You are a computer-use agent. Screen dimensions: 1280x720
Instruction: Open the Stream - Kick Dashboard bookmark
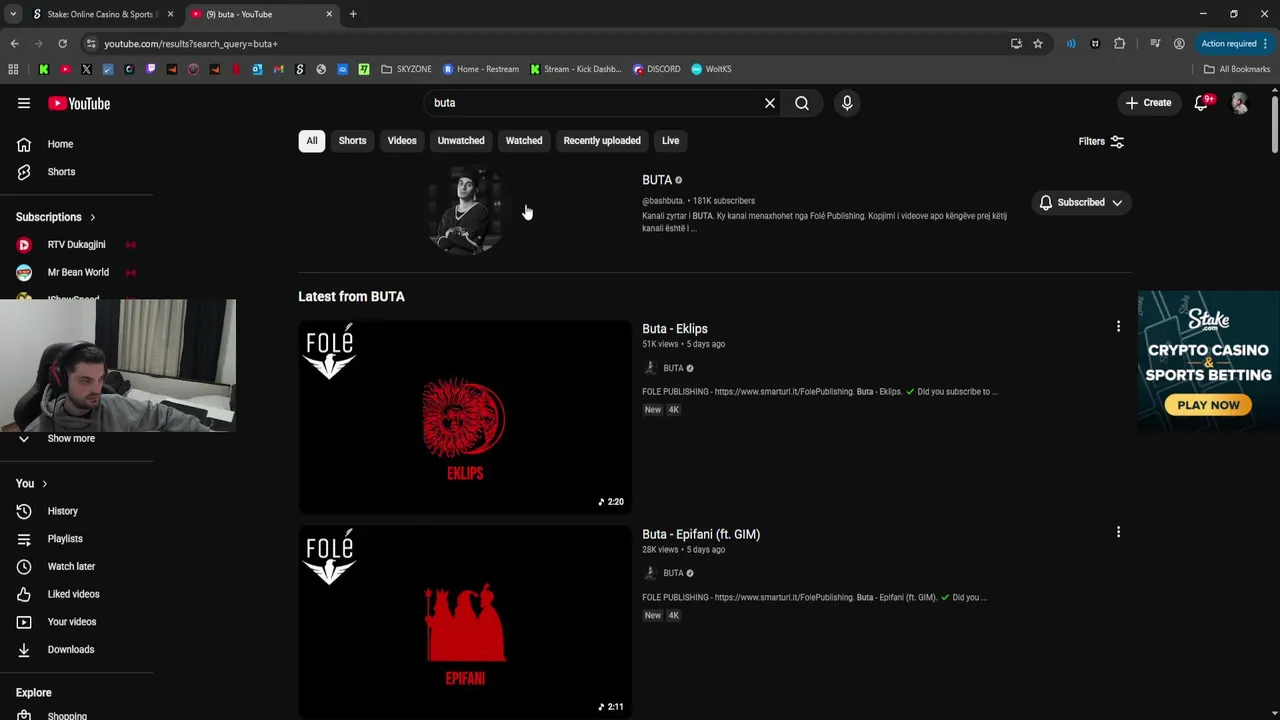click(575, 69)
